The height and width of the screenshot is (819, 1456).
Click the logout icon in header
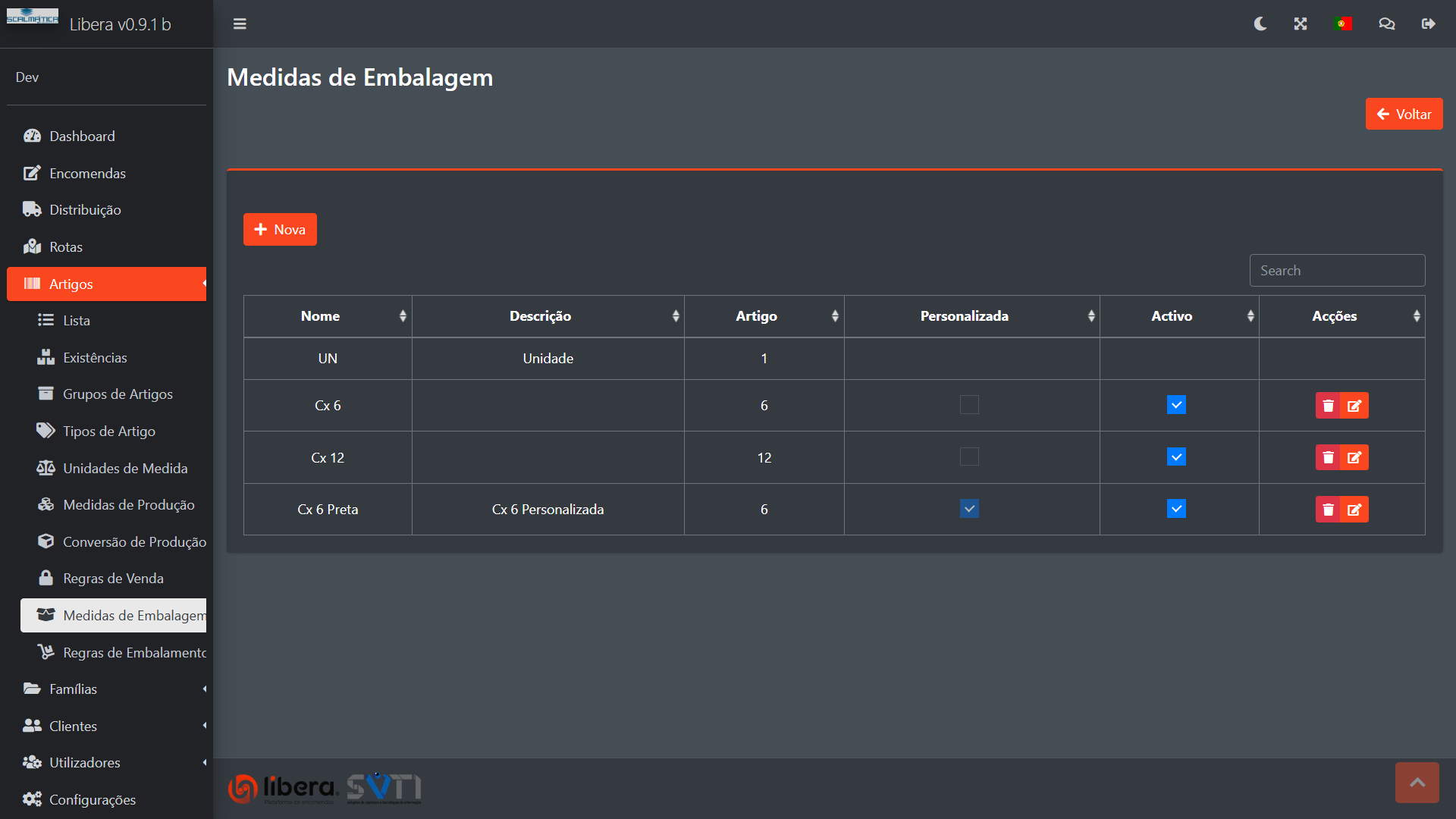[x=1428, y=24]
